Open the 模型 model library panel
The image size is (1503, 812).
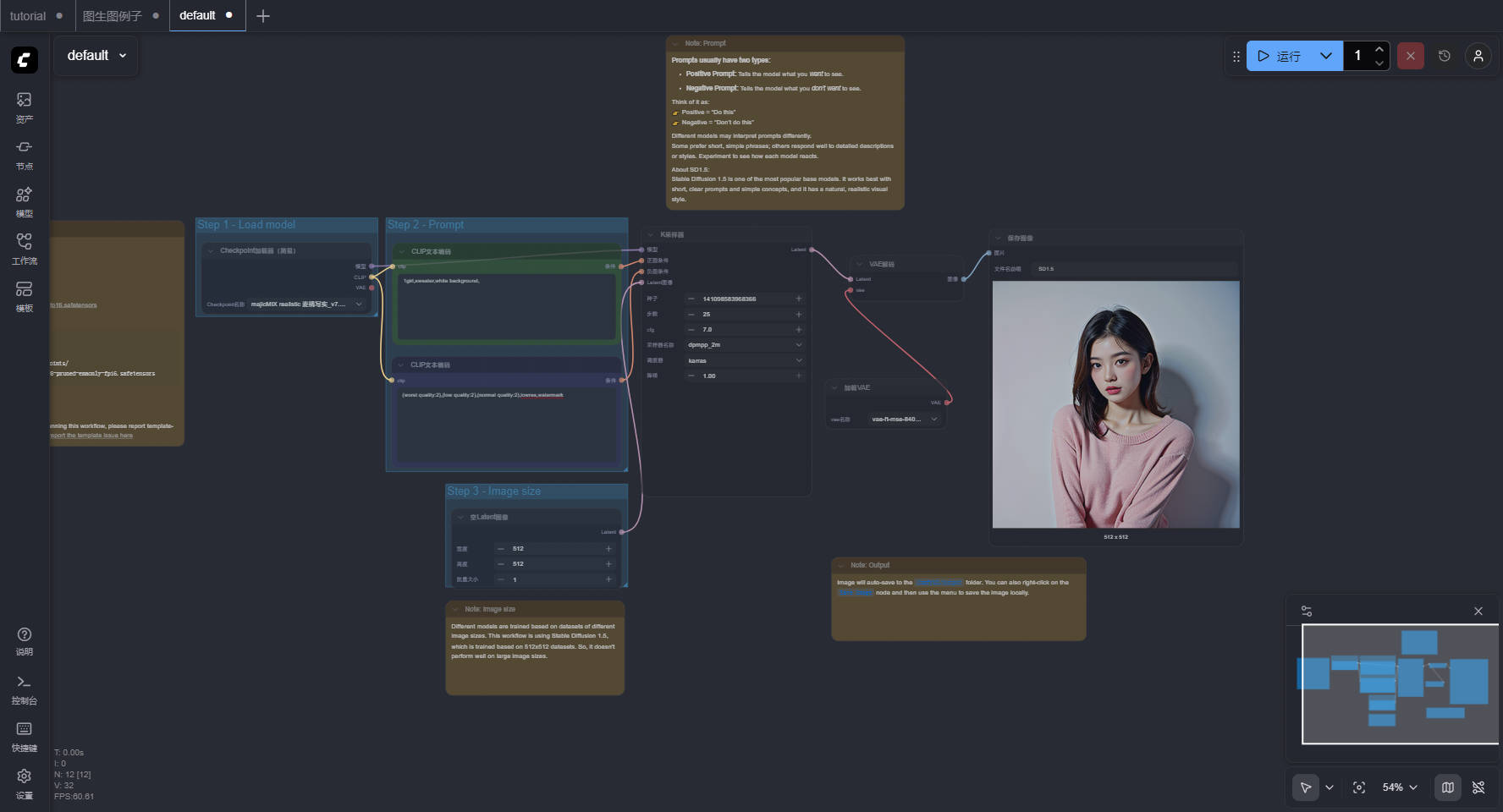(24, 201)
